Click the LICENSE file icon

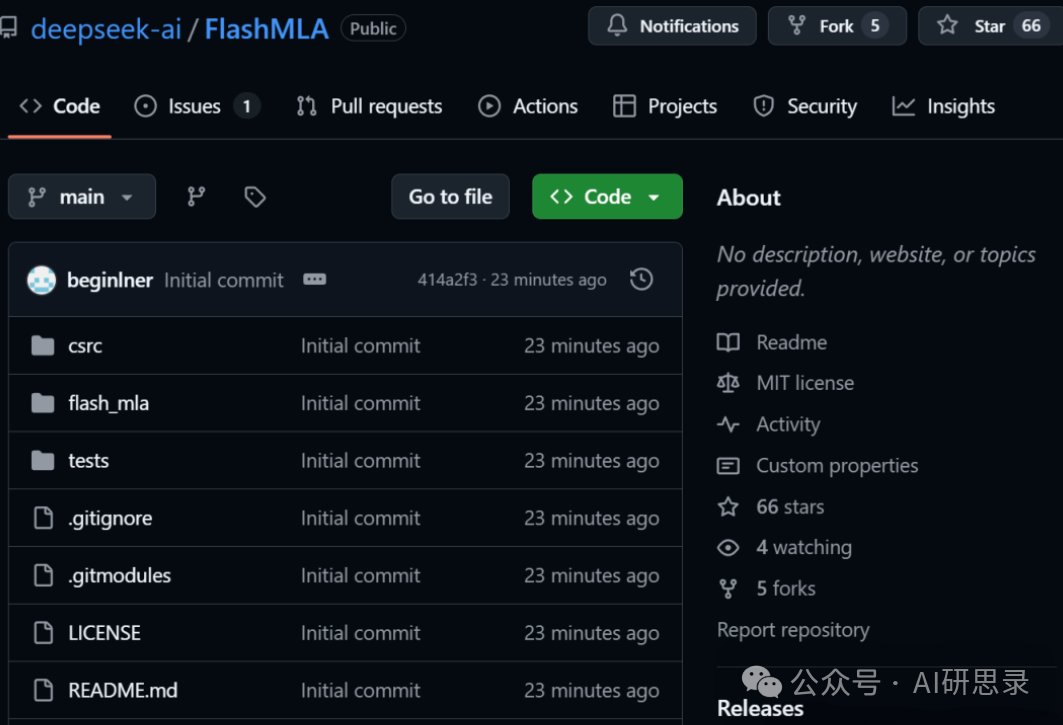pos(43,633)
